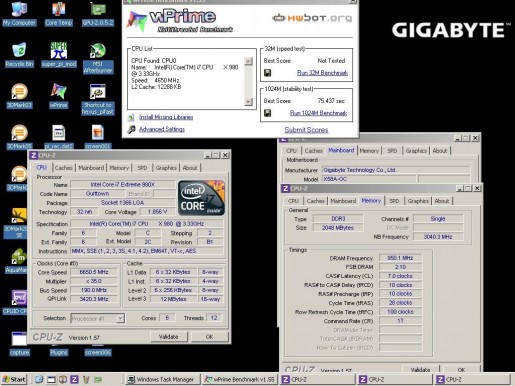Image resolution: width=515 pixels, height=386 pixels.
Task: Click the CPU List scroll down arrow
Action: pyautogui.click(x=249, y=102)
